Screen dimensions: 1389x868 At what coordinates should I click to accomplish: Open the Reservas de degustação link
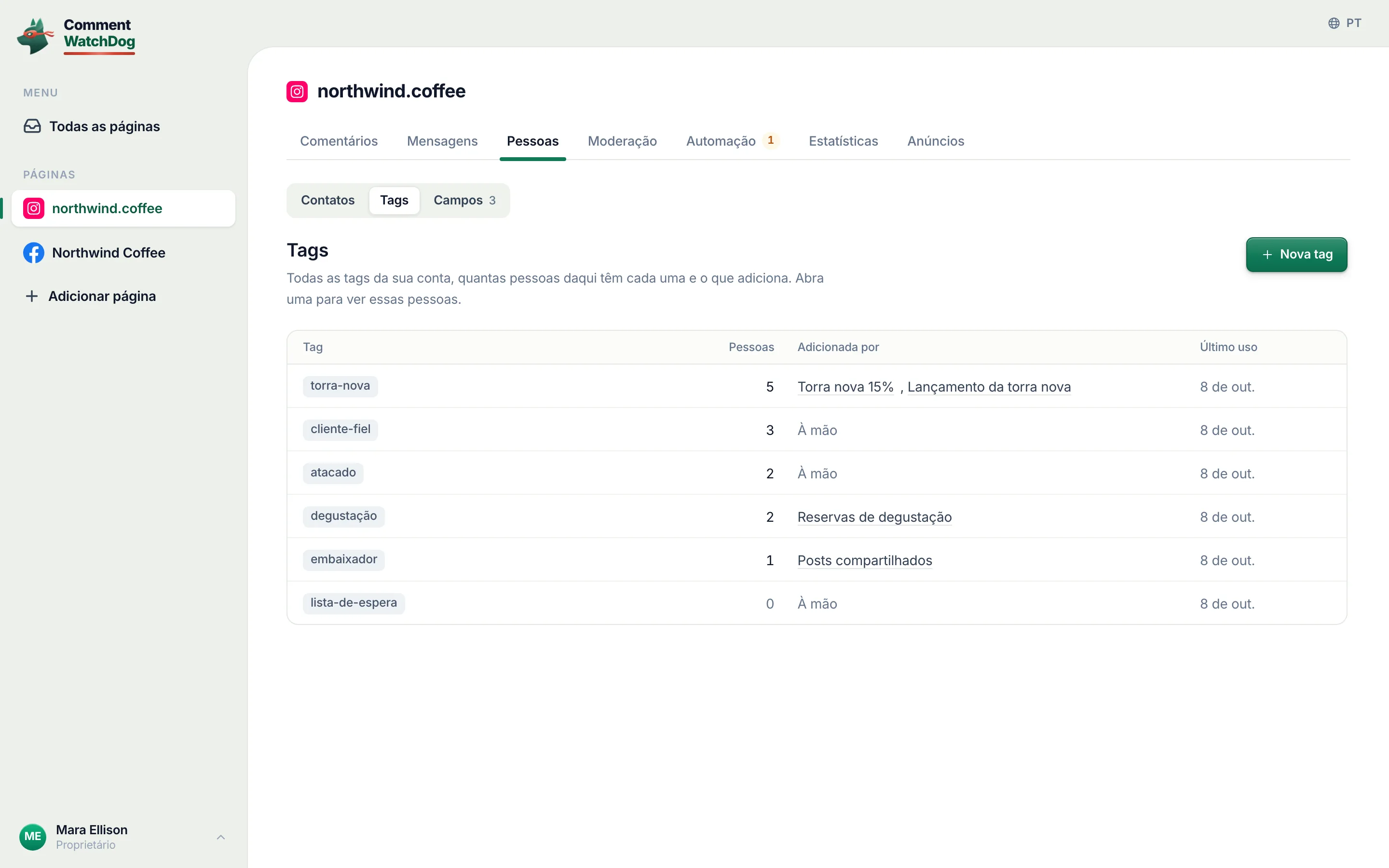pyautogui.click(x=874, y=517)
